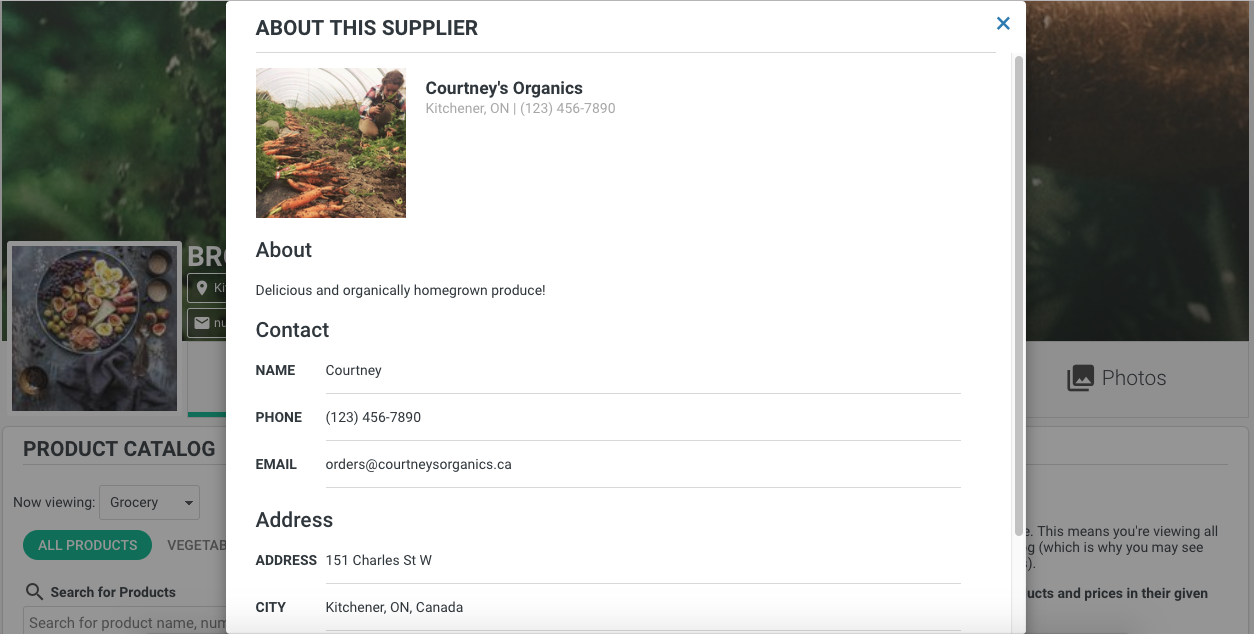Click the Kitchener, ON, Canada city value
The width and height of the screenshot is (1254, 634).
click(395, 607)
